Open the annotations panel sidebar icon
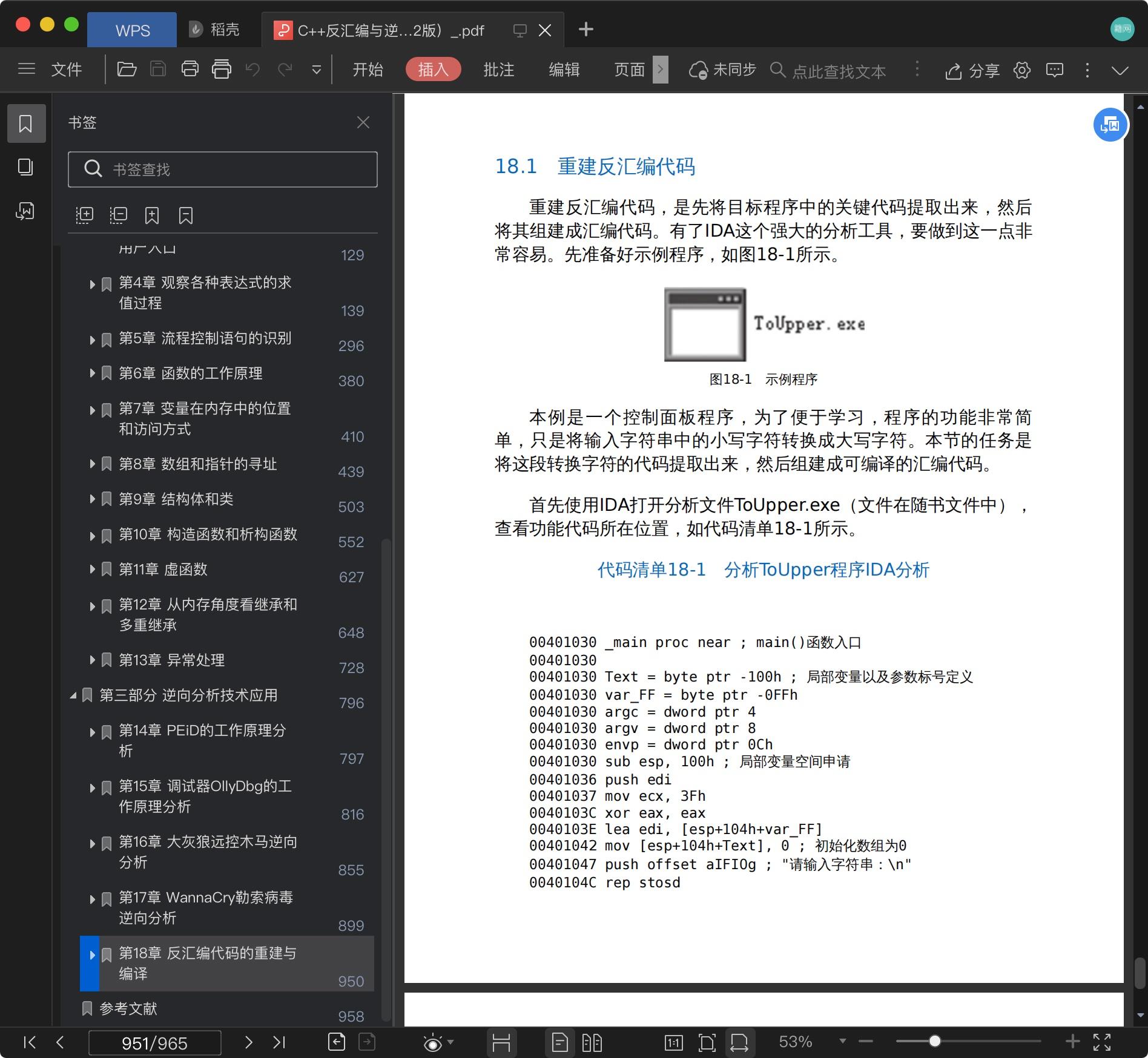 click(25, 211)
